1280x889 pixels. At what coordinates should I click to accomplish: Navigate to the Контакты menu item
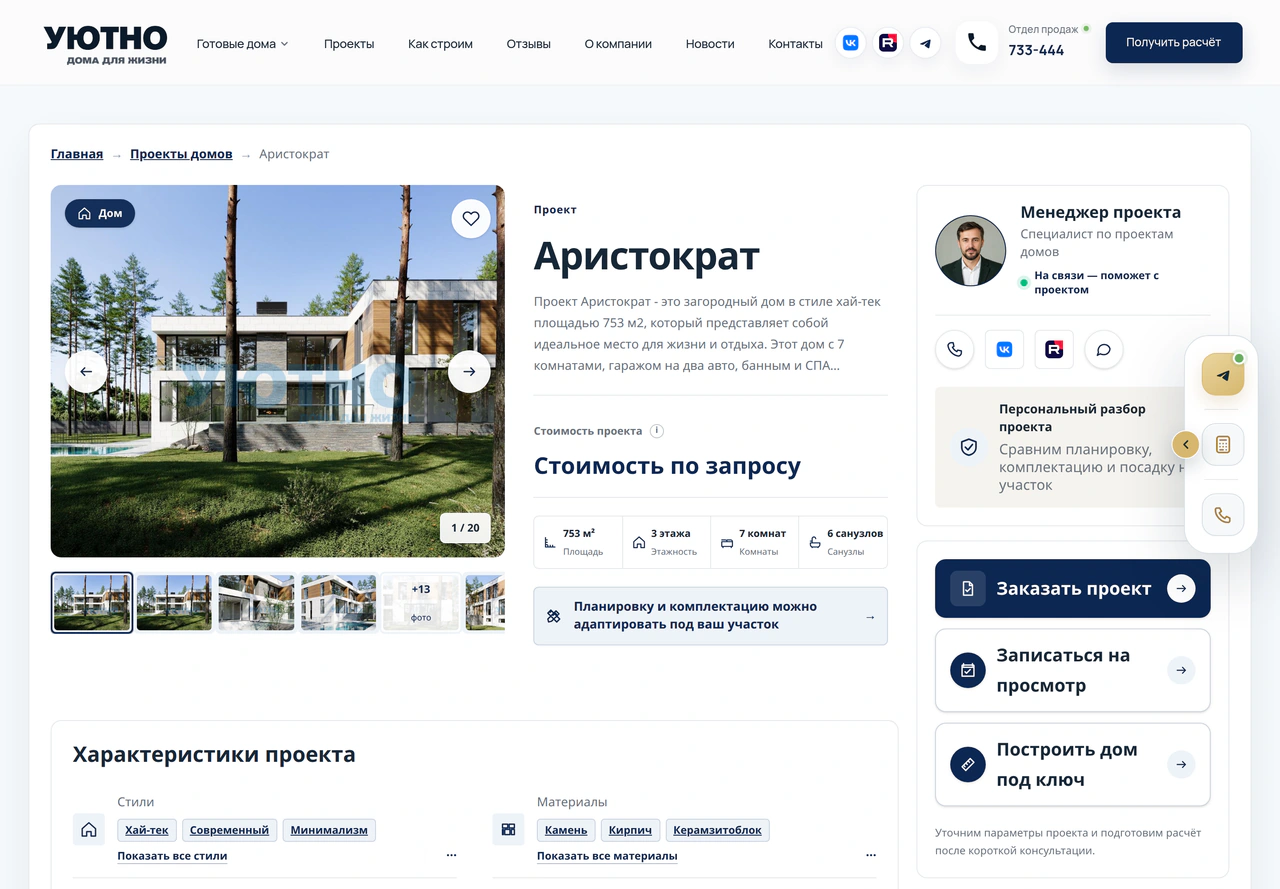(x=795, y=44)
